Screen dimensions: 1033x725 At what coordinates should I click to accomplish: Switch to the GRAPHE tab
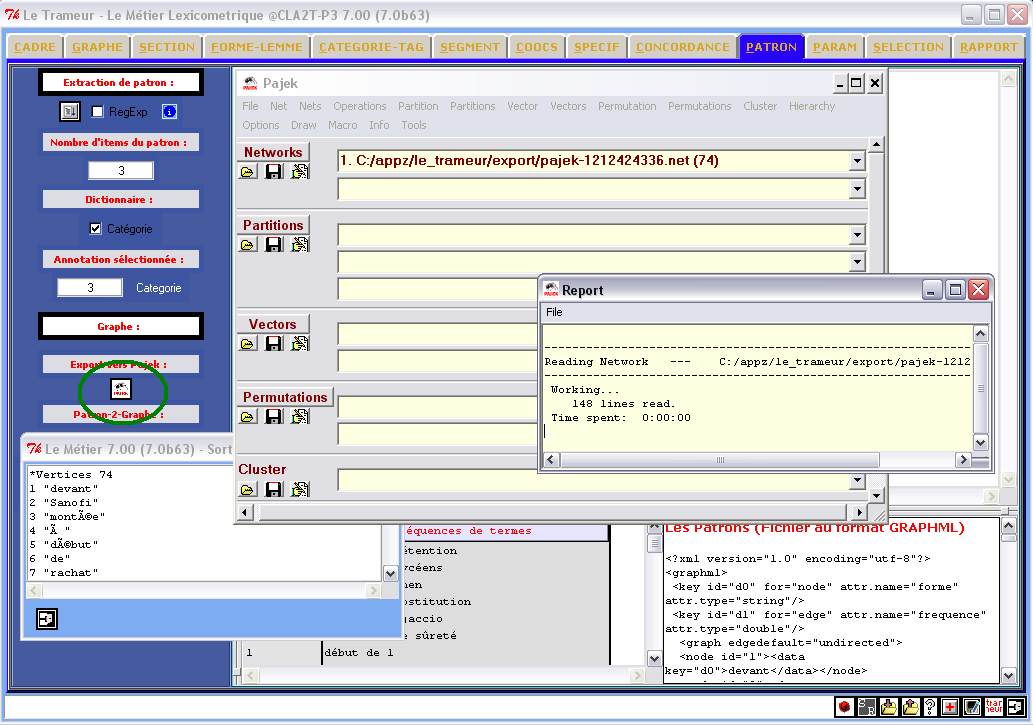98,47
